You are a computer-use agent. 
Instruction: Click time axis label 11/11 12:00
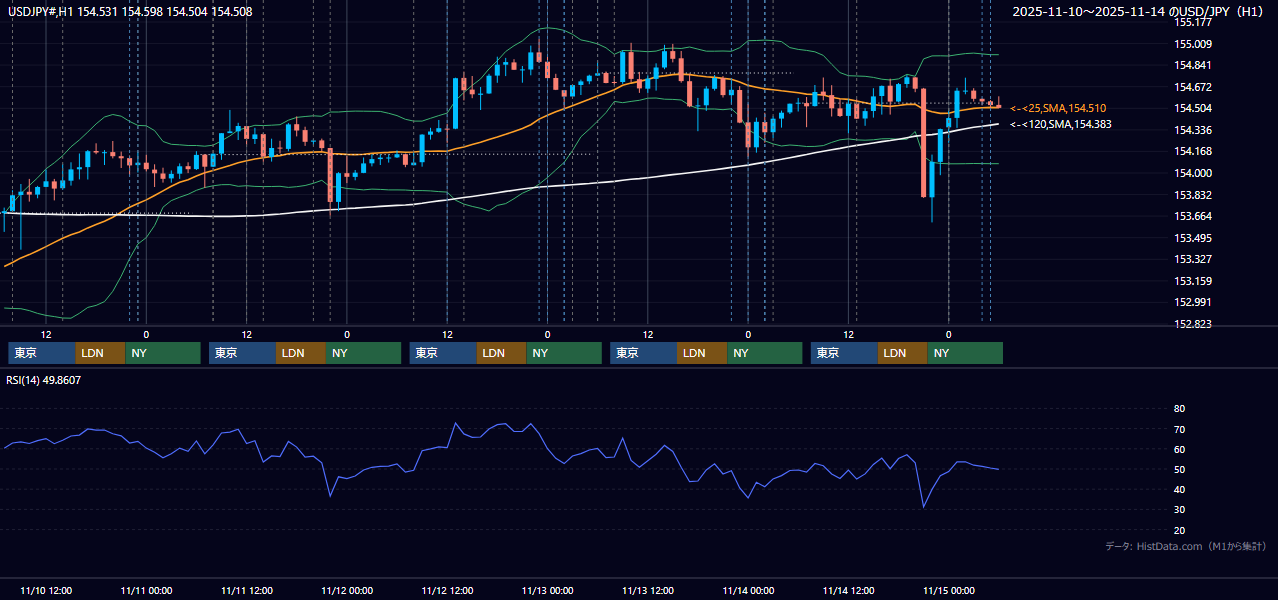click(x=246, y=590)
